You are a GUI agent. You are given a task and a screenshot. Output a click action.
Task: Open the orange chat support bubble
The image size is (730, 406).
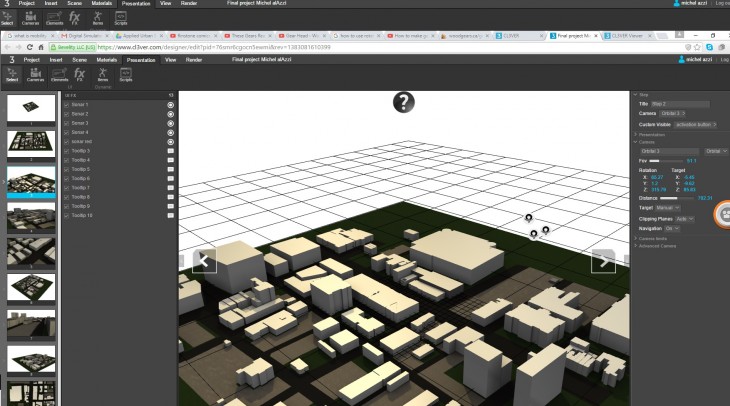click(723, 213)
